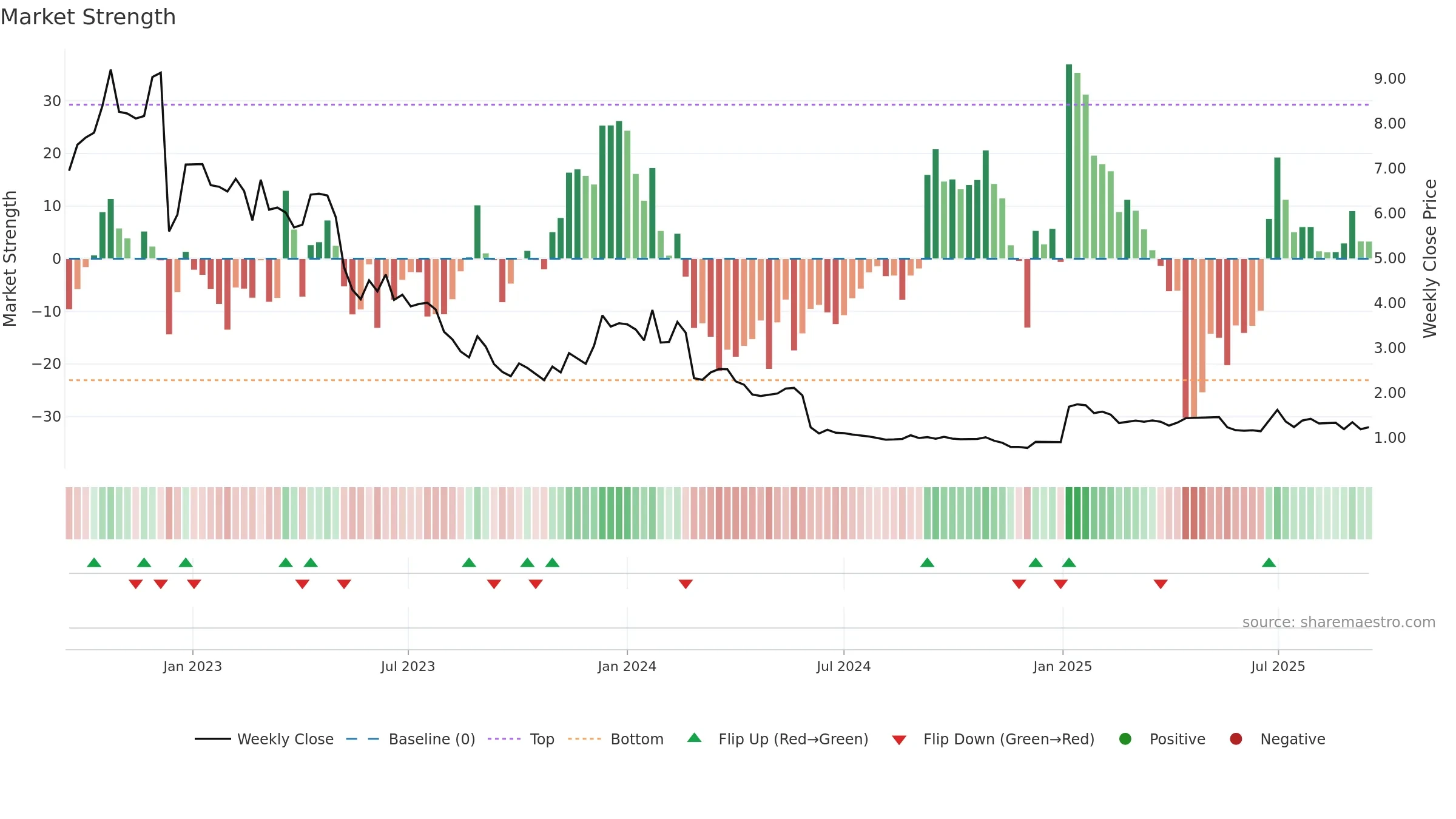
Task: Click the first flip-up marker at the chart start
Action: [x=94, y=562]
